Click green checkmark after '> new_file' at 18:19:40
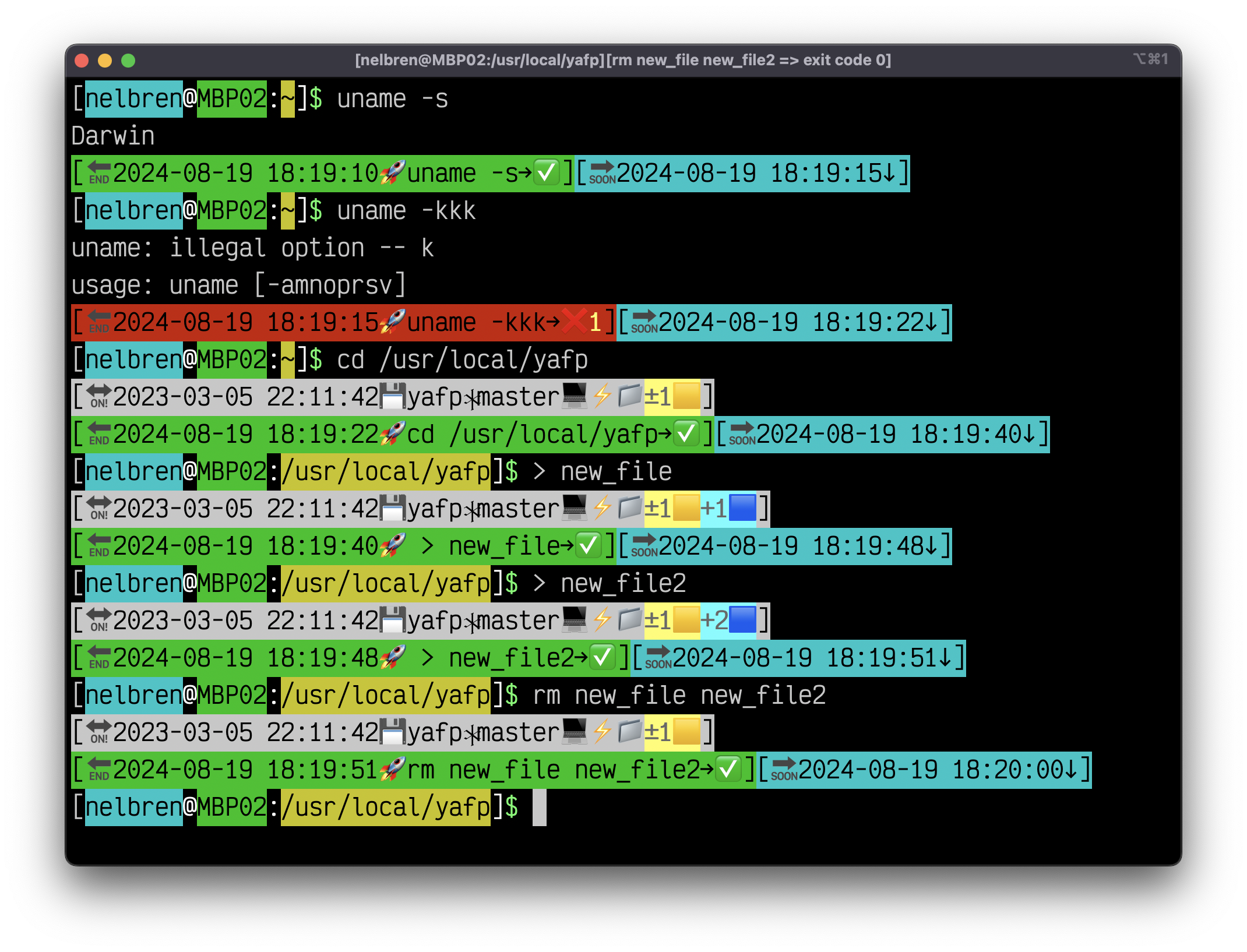 click(589, 546)
